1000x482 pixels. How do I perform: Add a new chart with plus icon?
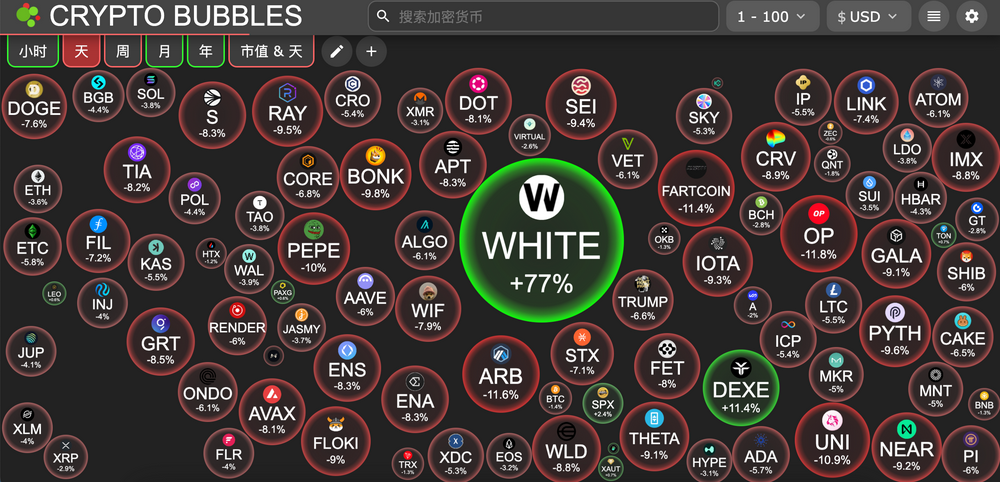(x=371, y=51)
